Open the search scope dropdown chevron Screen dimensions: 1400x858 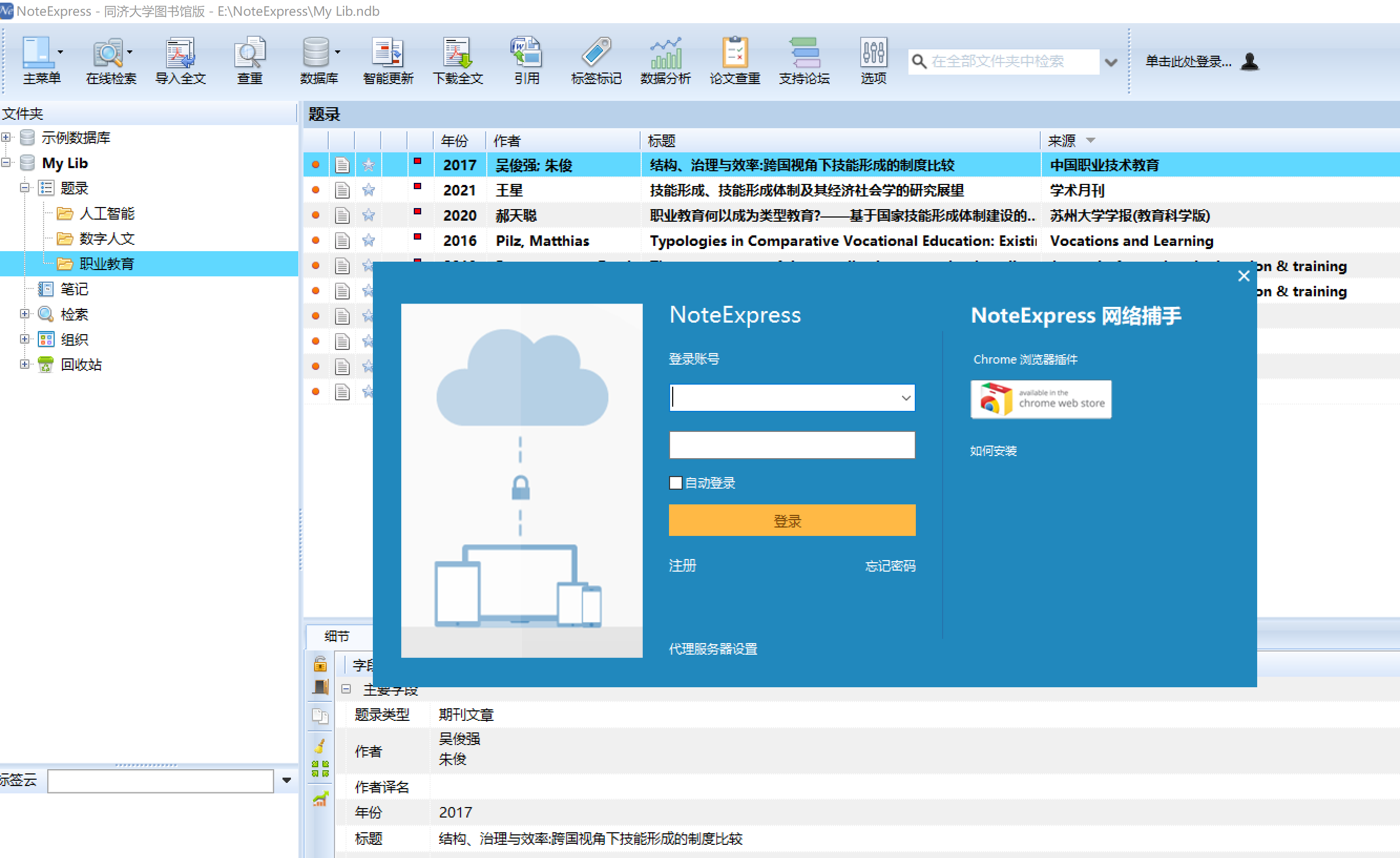tap(1111, 62)
